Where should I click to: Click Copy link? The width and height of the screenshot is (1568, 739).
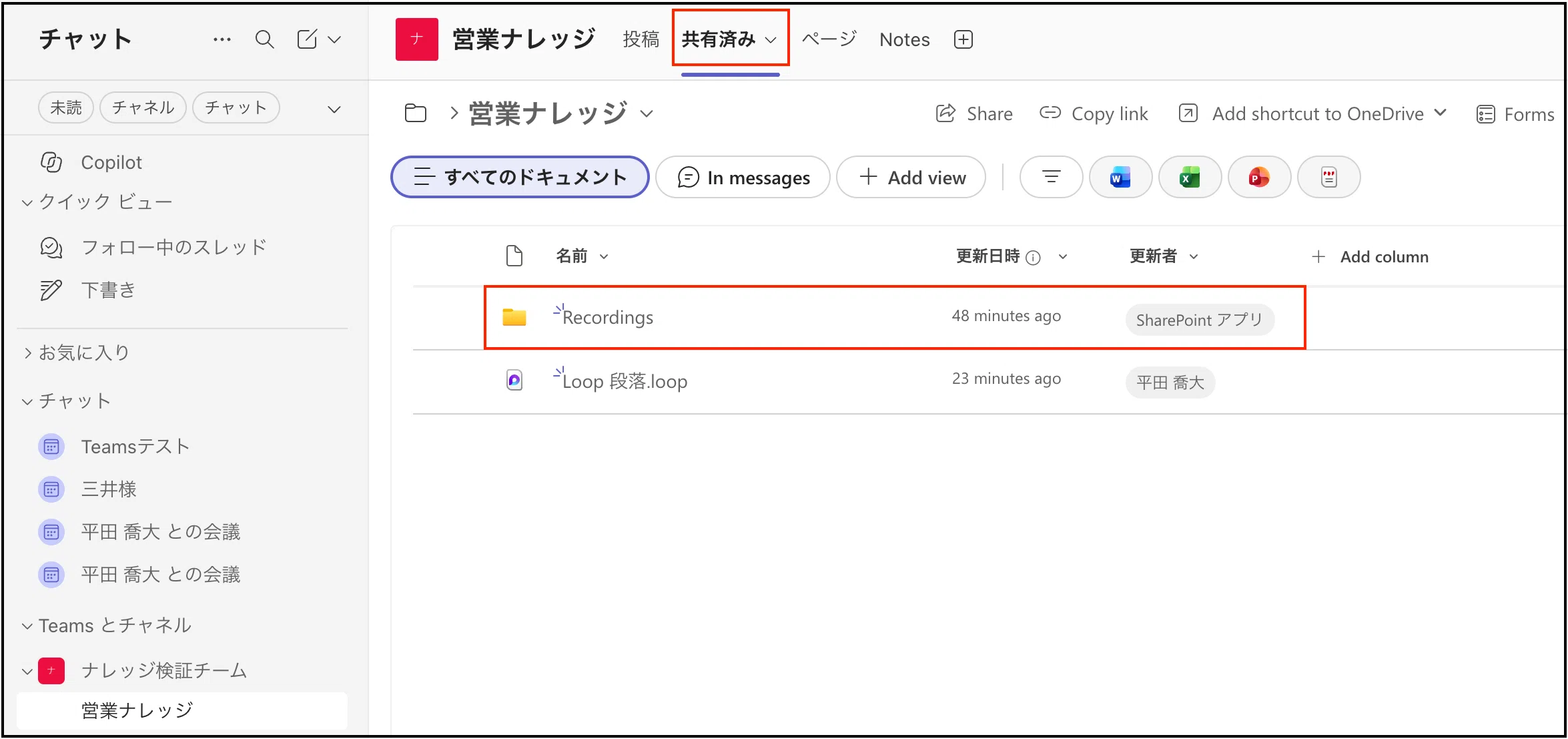[1094, 113]
